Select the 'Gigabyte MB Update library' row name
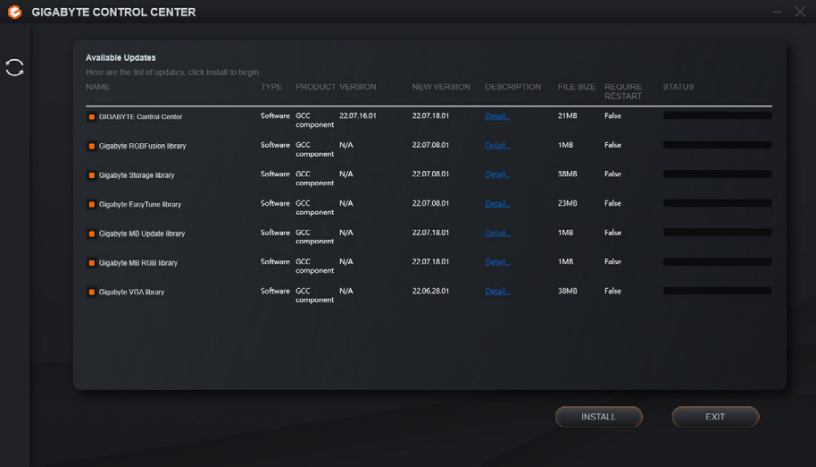 [142, 233]
